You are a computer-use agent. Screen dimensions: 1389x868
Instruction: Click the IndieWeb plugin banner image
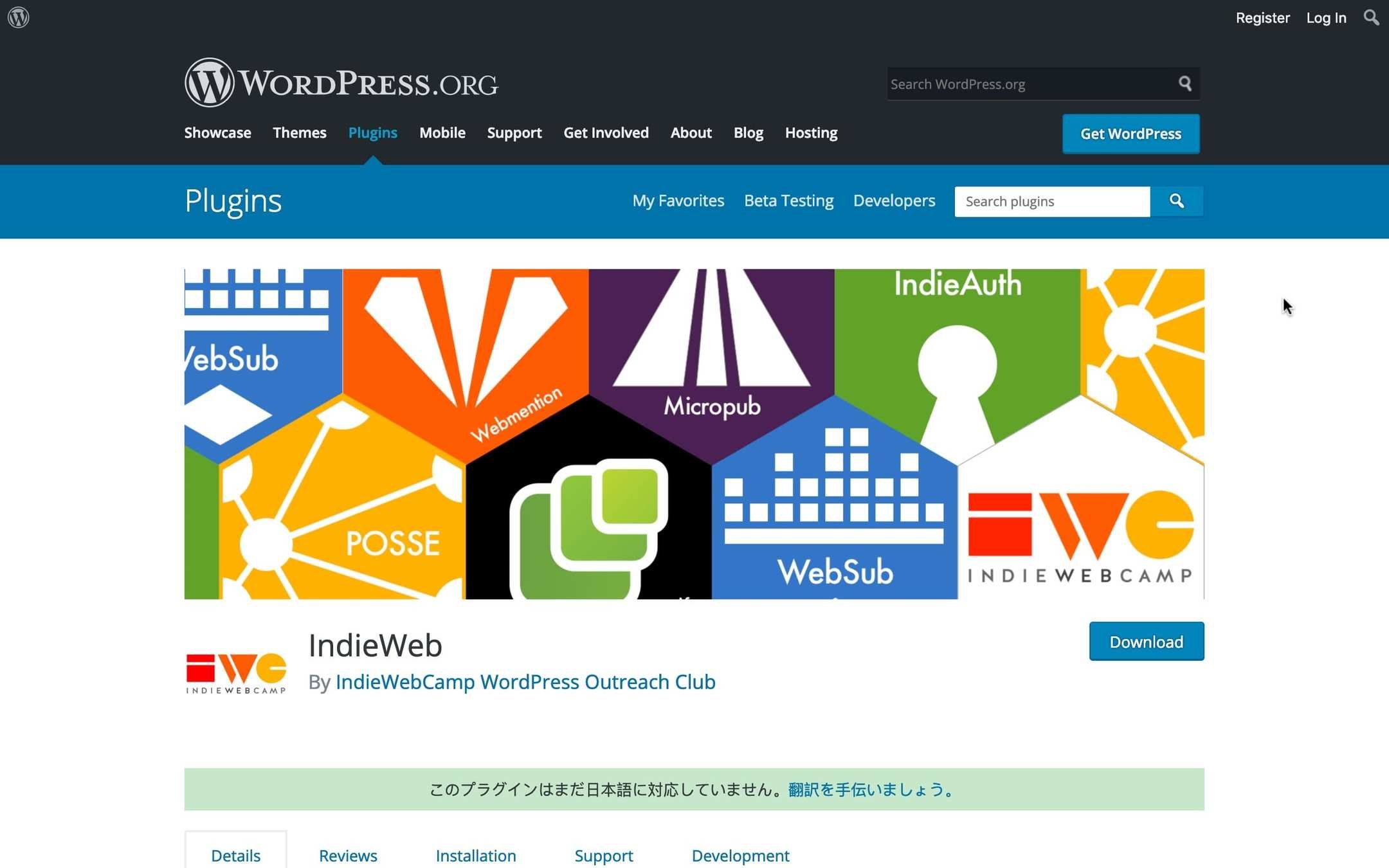coord(694,434)
